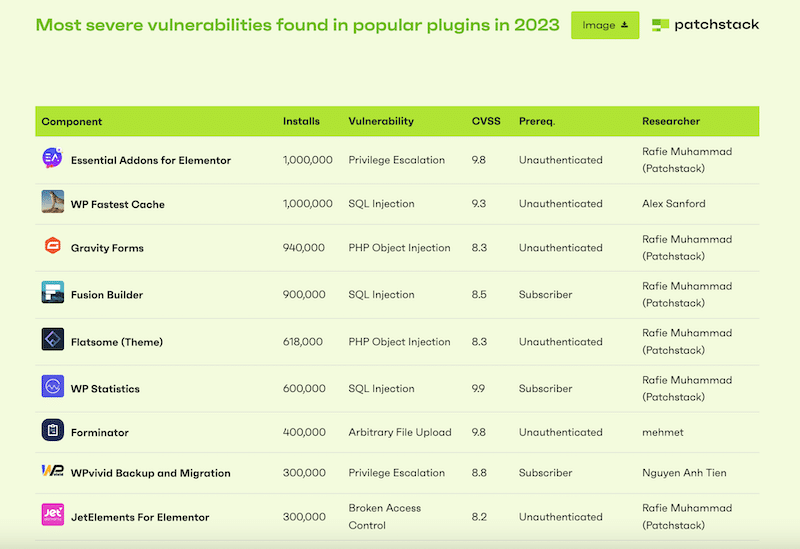Sort by the Component column header

(x=71, y=121)
